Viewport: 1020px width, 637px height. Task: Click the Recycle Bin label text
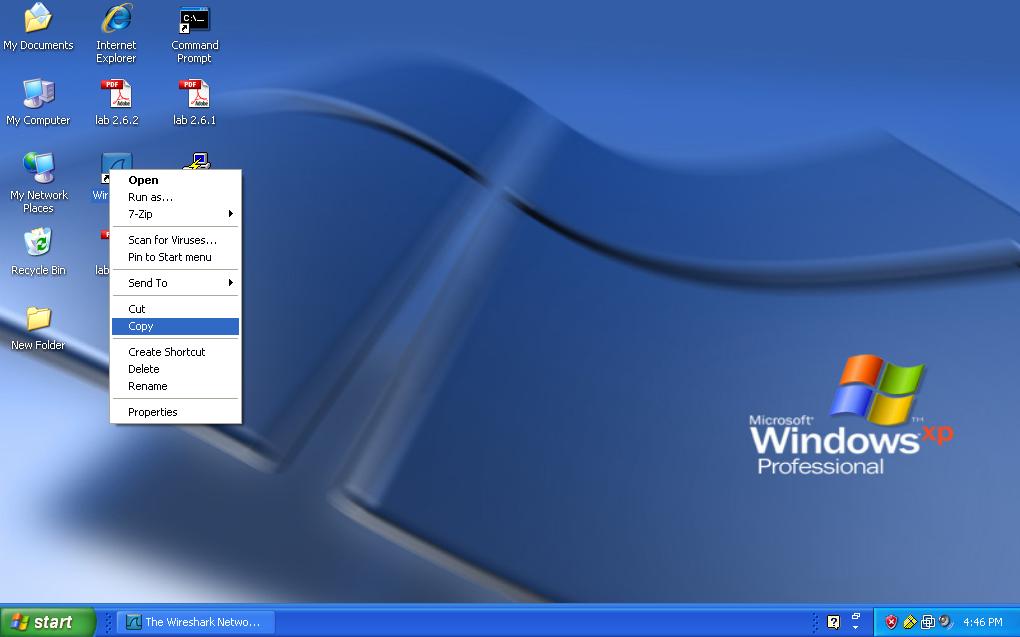click(x=38, y=270)
